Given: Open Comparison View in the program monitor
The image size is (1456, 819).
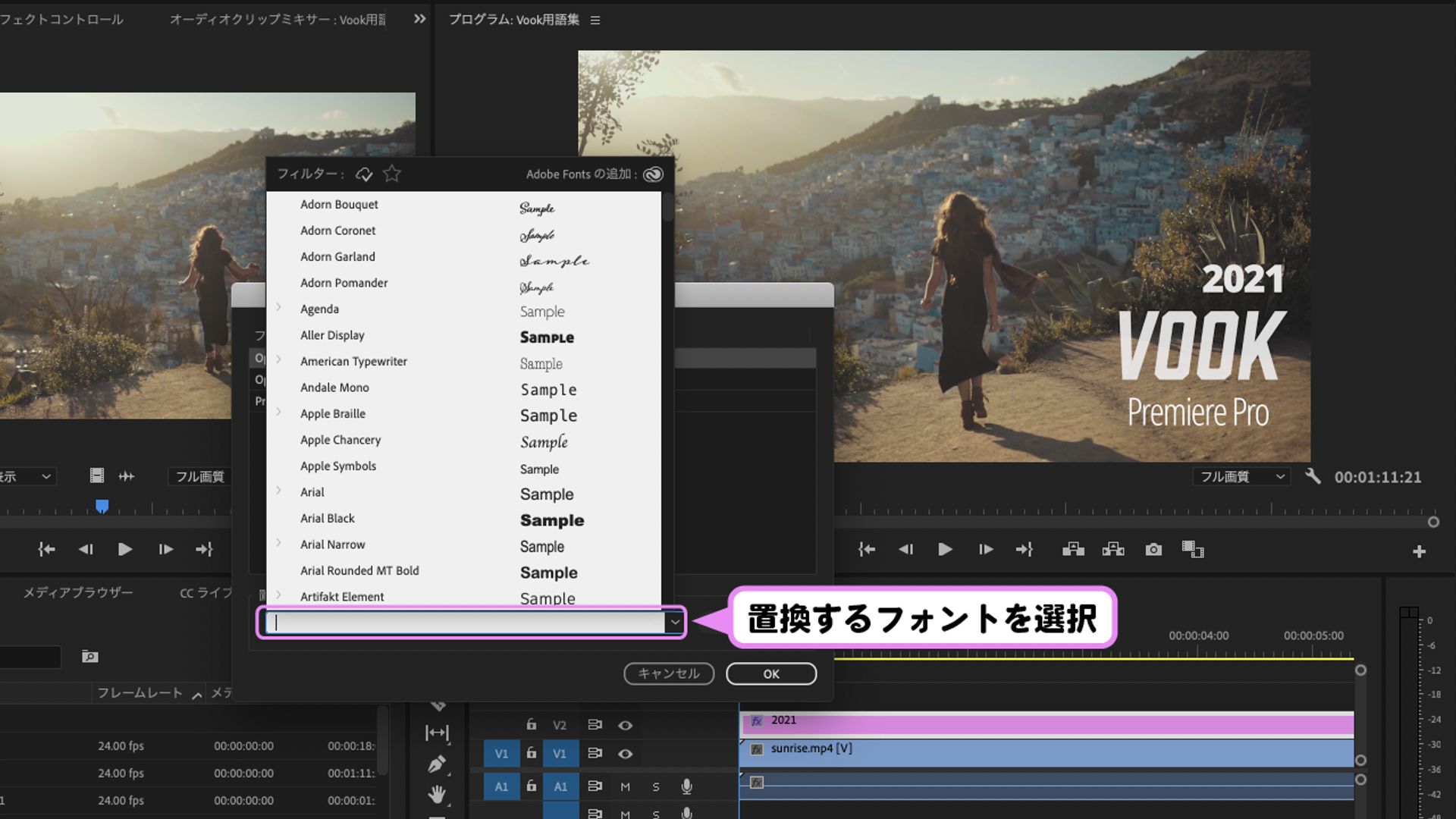Looking at the screenshot, I should [1194, 549].
